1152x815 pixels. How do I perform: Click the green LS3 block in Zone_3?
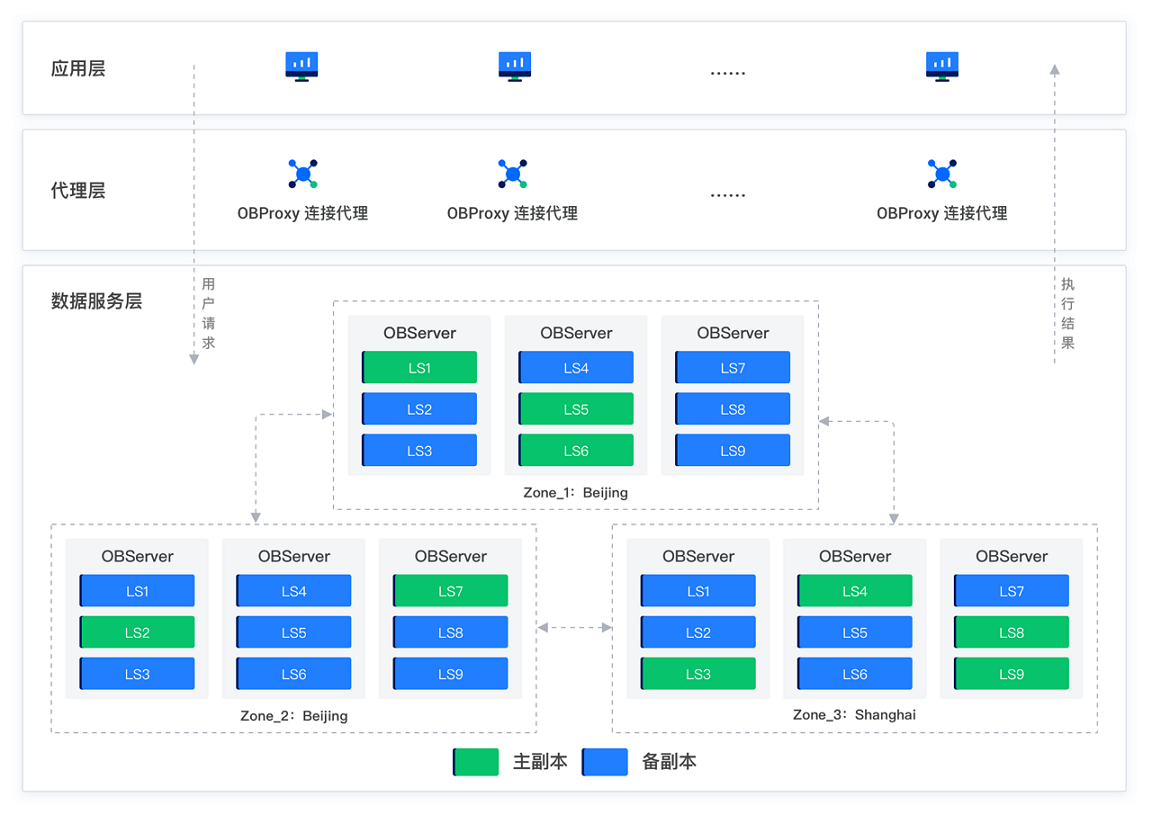point(698,673)
